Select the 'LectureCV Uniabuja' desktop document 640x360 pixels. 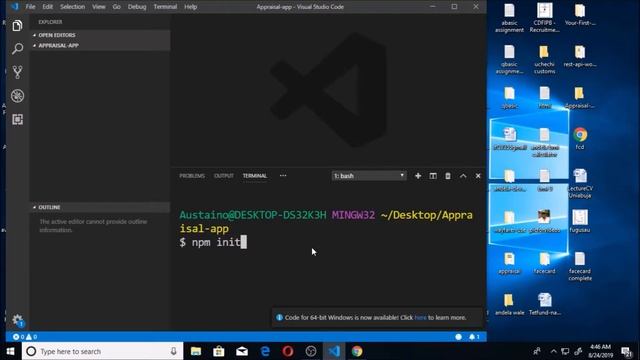(x=580, y=183)
